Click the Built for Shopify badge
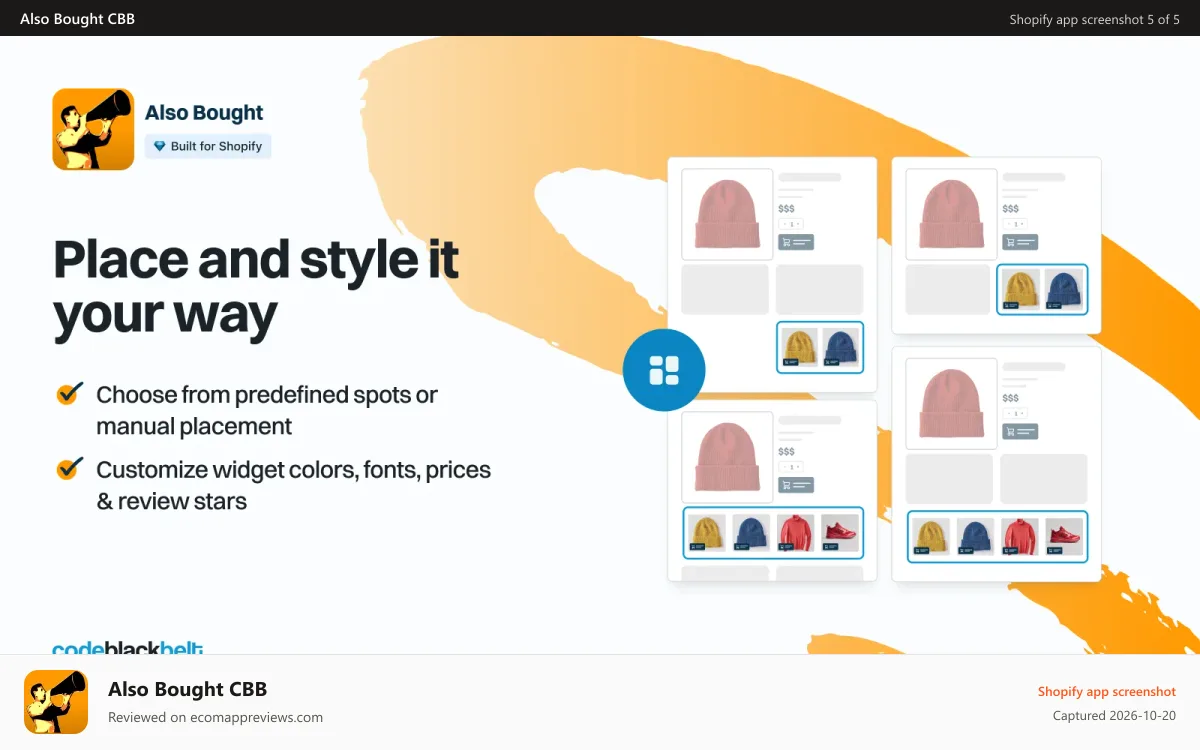Viewport: 1200px width, 750px height. [x=208, y=146]
